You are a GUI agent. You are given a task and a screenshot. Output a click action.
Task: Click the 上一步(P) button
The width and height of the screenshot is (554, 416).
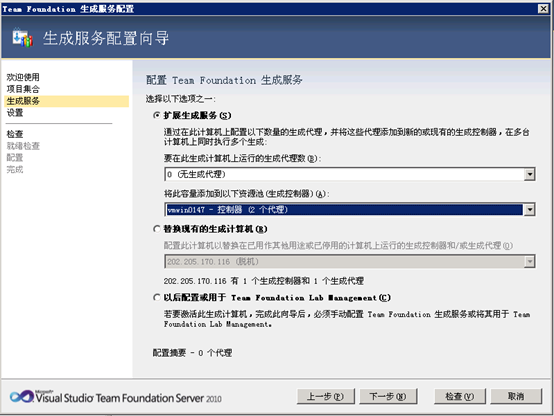[325, 396]
